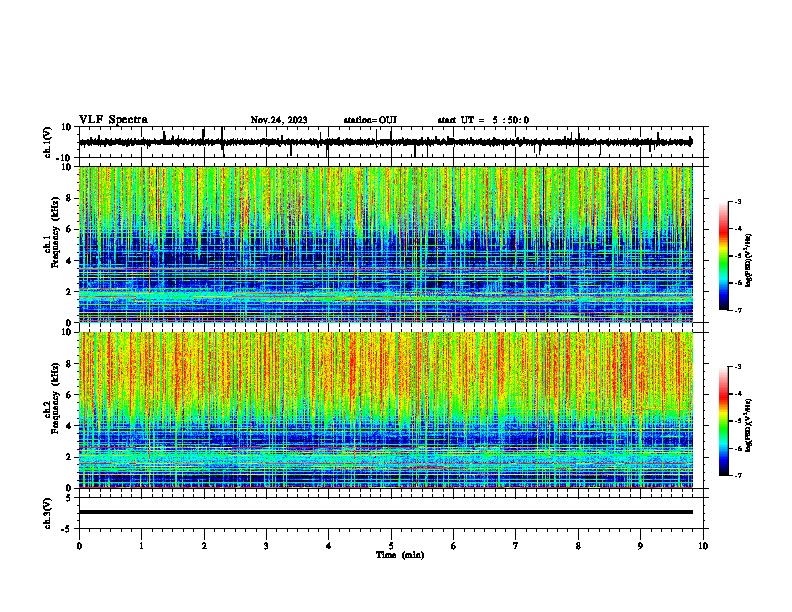Viewport: 792px width, 612px height.
Task: Click the color bar beside ch.1 spectrogram
Action: (724, 256)
